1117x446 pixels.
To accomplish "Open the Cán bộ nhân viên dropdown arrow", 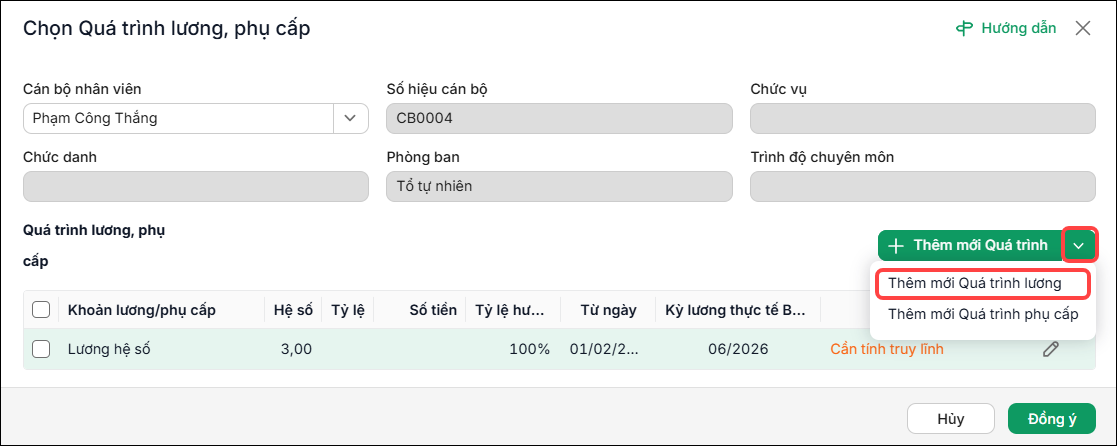I will point(350,118).
